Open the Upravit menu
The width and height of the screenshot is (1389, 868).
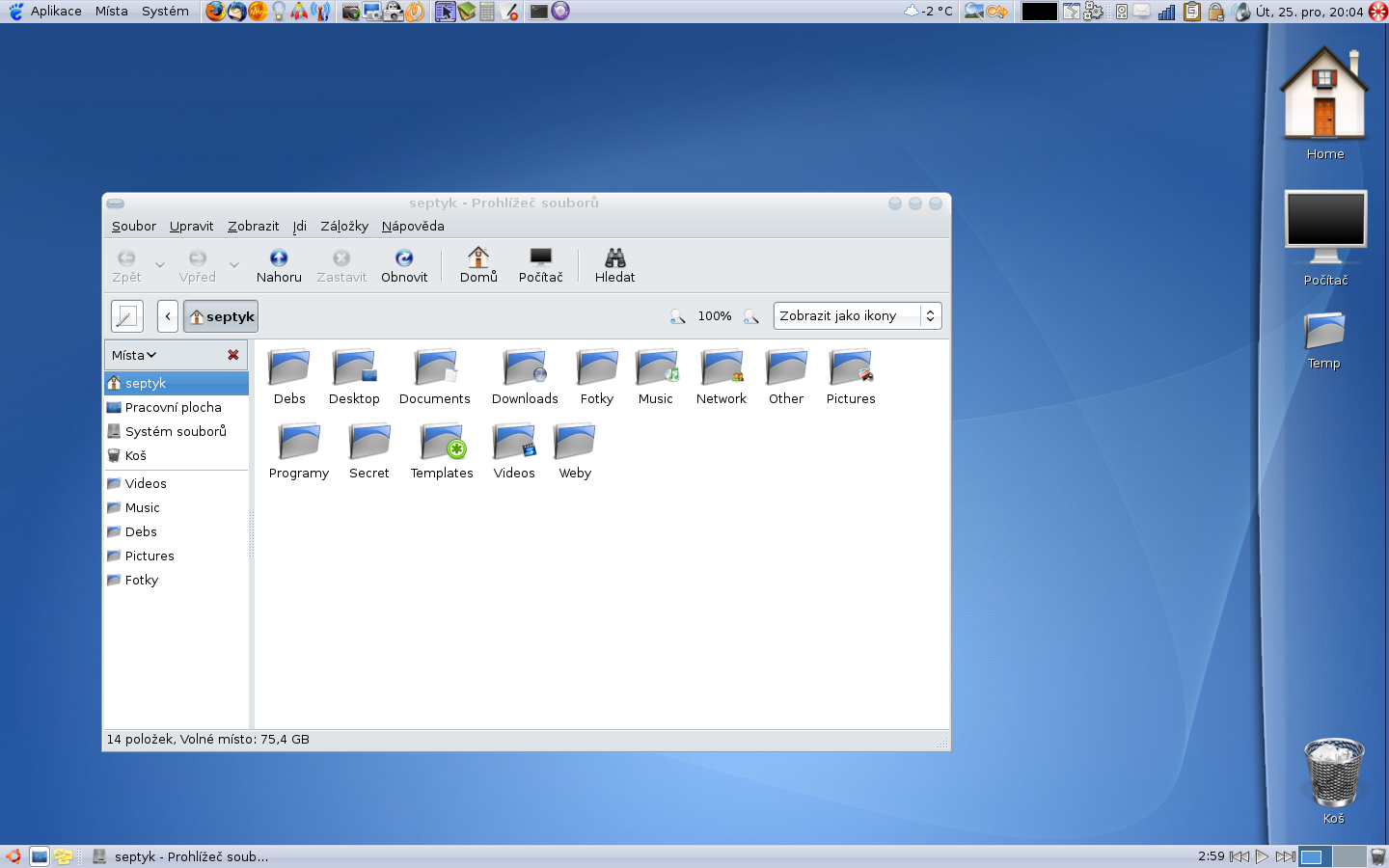[x=191, y=226]
